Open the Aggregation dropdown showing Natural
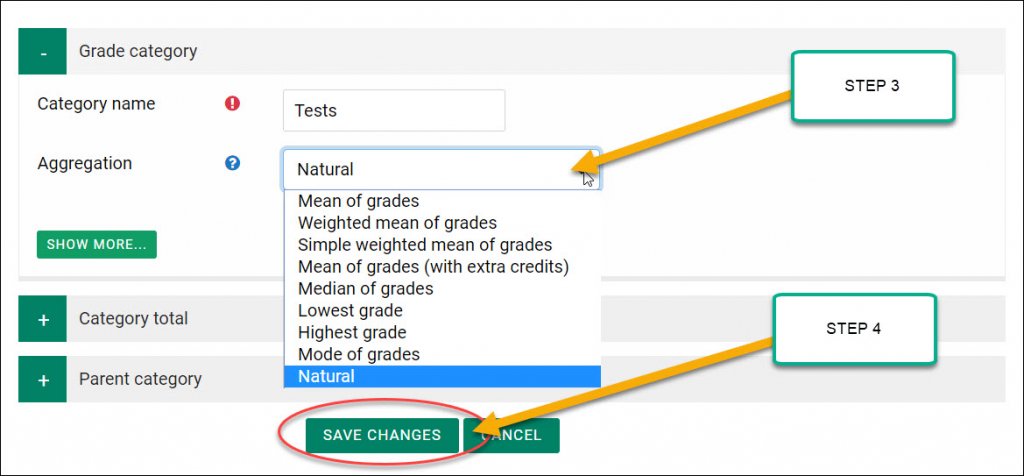This screenshot has height=476, width=1024. pos(441,170)
